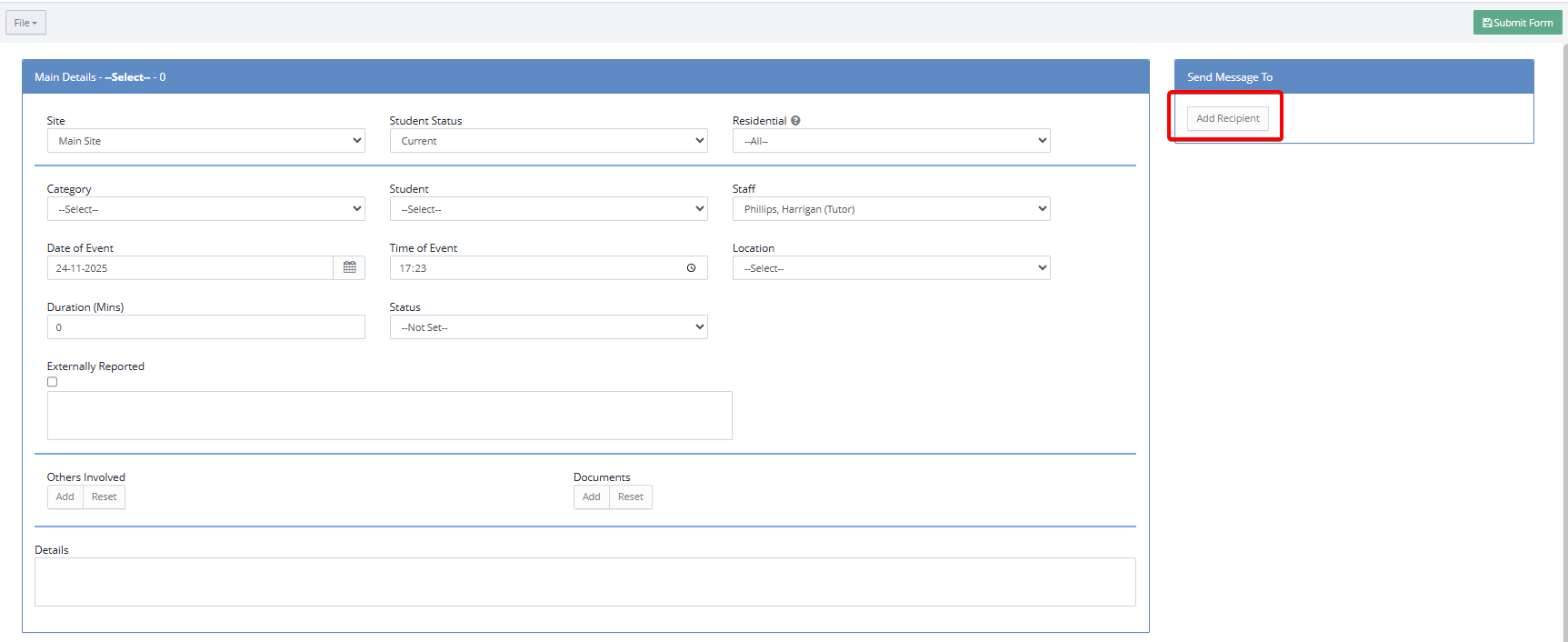Click inside the Details text area

coord(584,582)
